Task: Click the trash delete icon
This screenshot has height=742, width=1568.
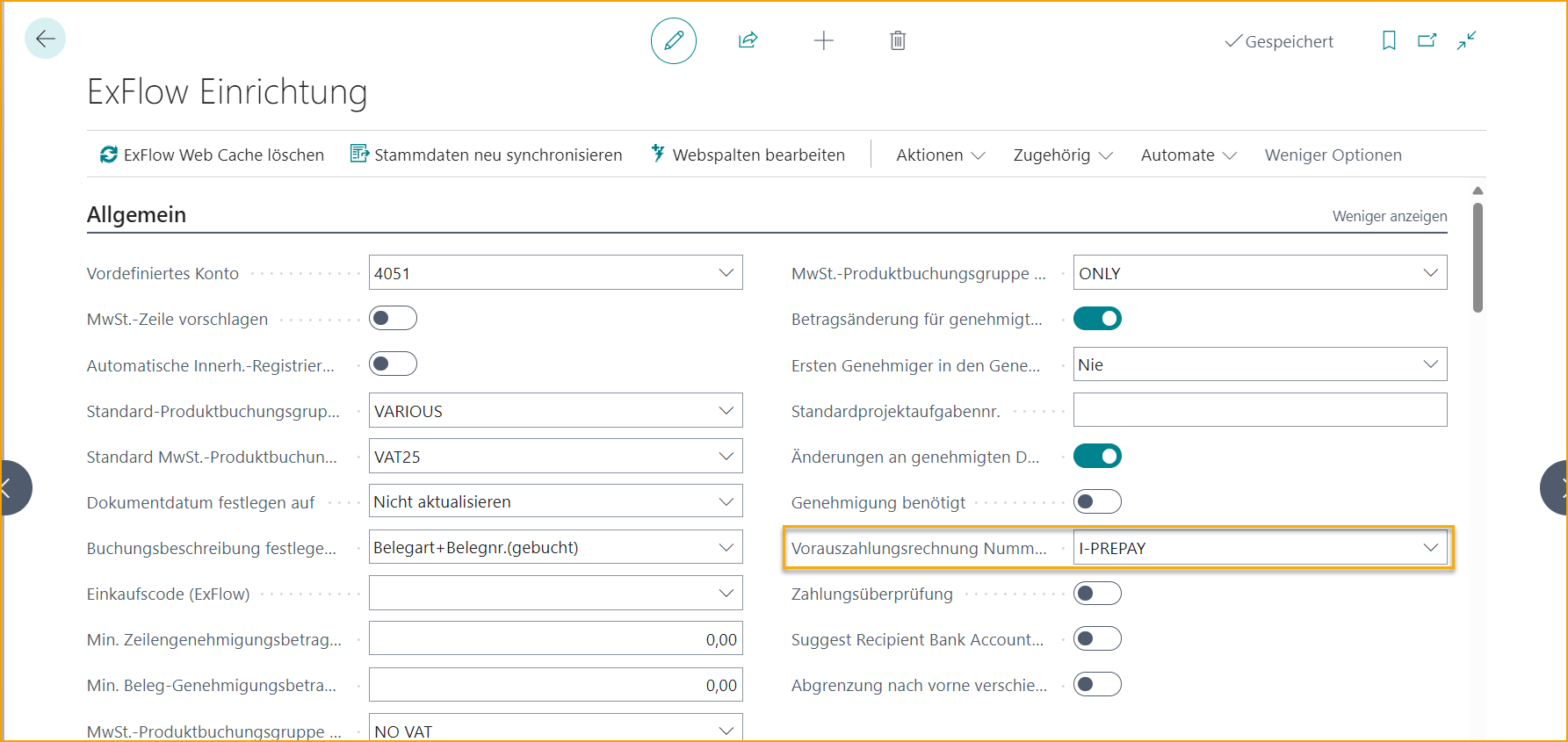Action: [898, 40]
